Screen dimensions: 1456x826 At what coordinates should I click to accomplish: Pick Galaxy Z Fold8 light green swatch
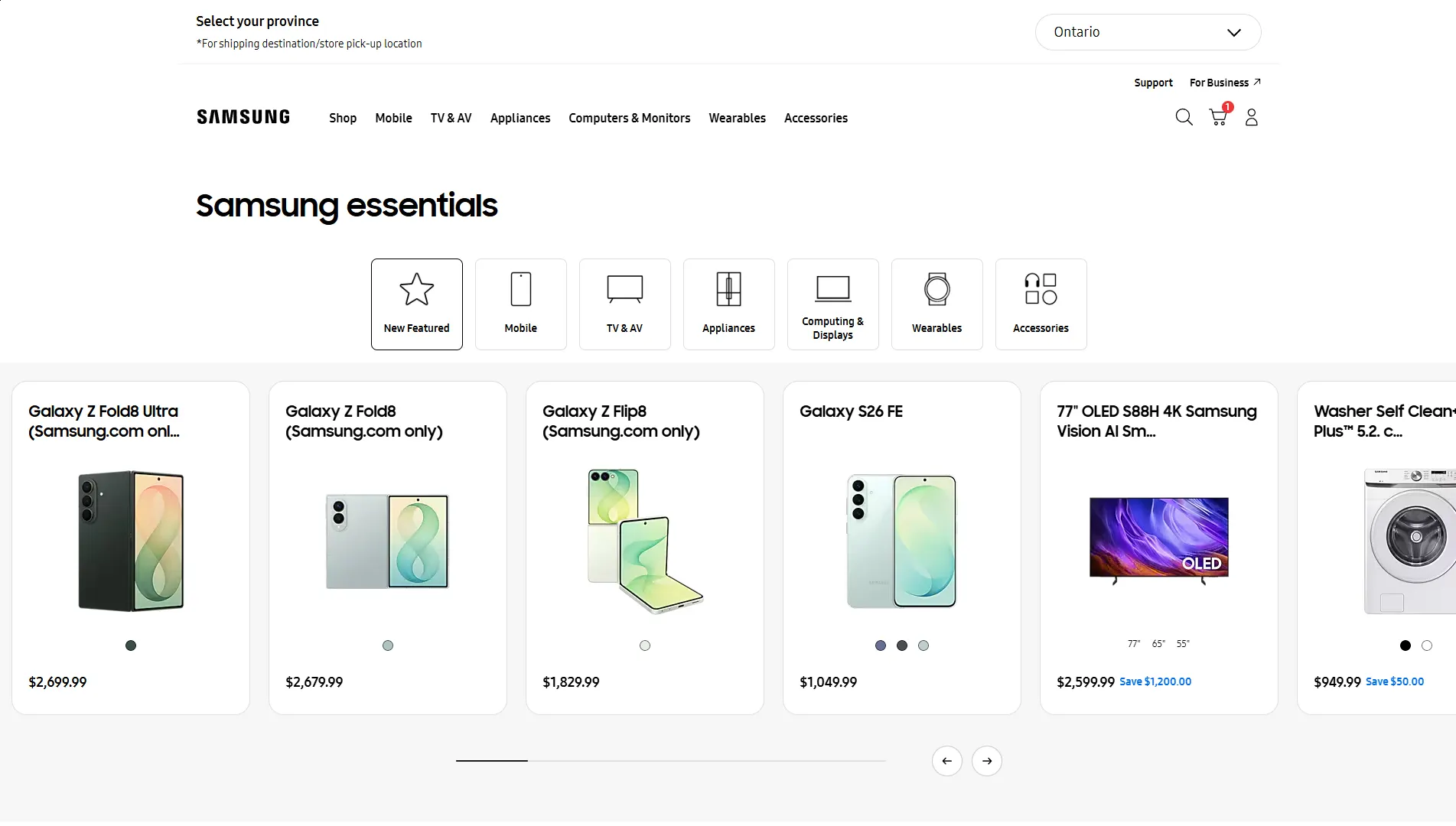coord(388,646)
